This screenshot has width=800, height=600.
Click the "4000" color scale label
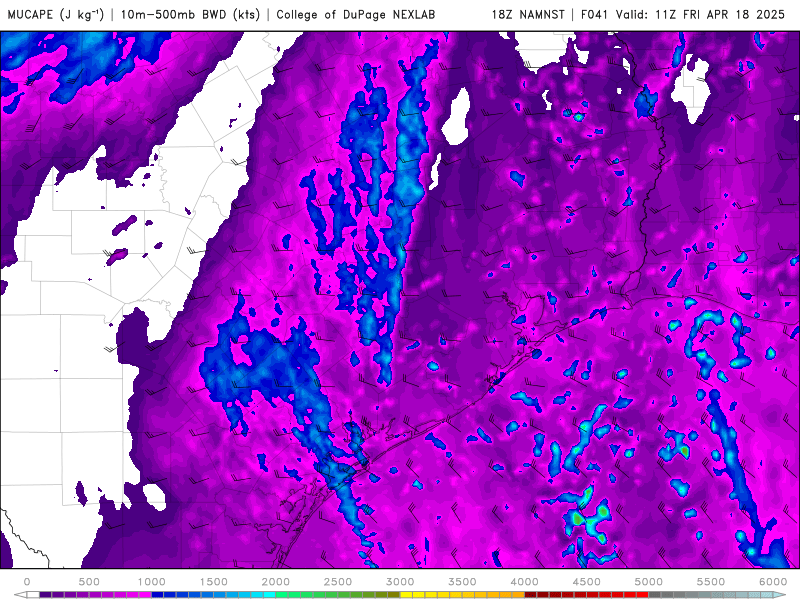(524, 582)
